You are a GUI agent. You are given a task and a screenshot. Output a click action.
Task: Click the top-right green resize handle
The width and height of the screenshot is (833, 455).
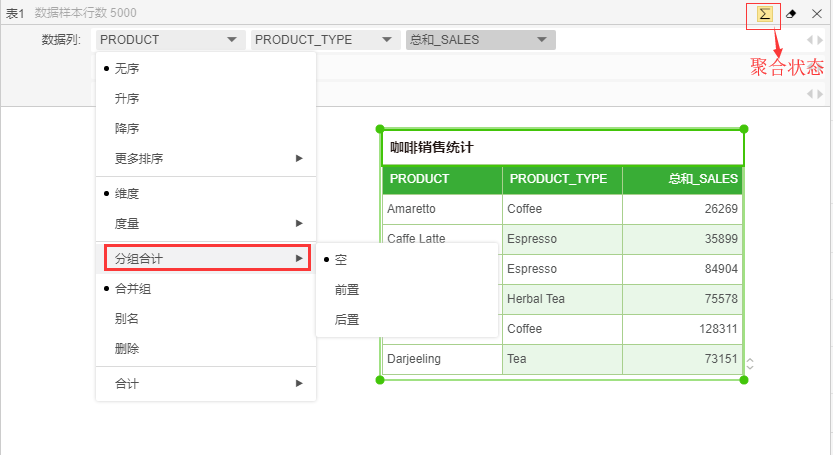pyautogui.click(x=744, y=129)
